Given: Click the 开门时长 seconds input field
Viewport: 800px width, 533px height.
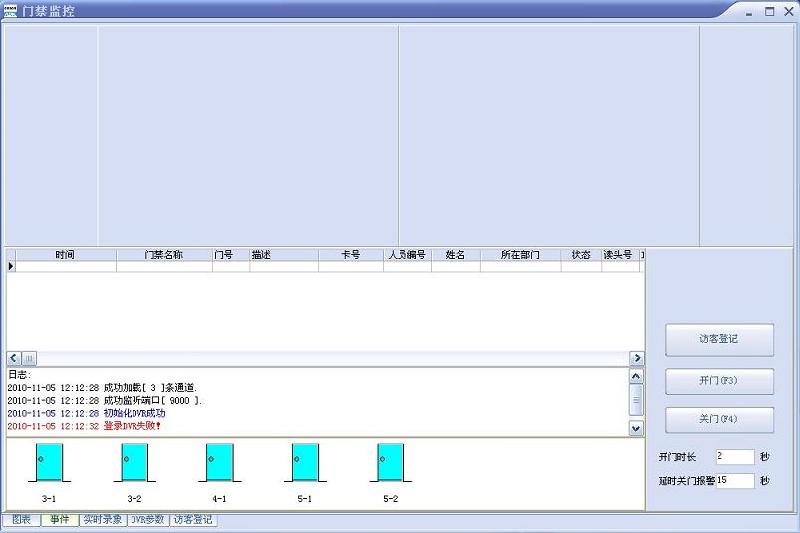Looking at the screenshot, I should 734,457.
